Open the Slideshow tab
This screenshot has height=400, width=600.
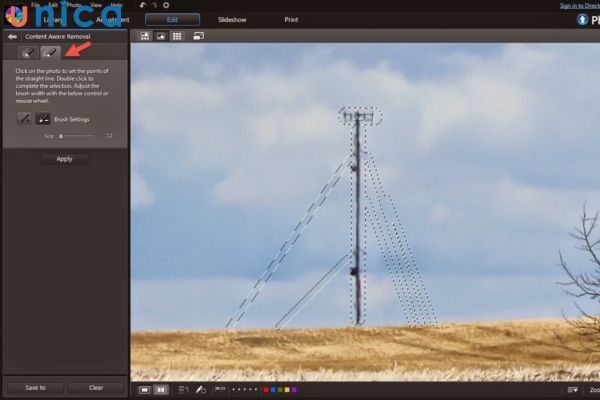tap(232, 19)
